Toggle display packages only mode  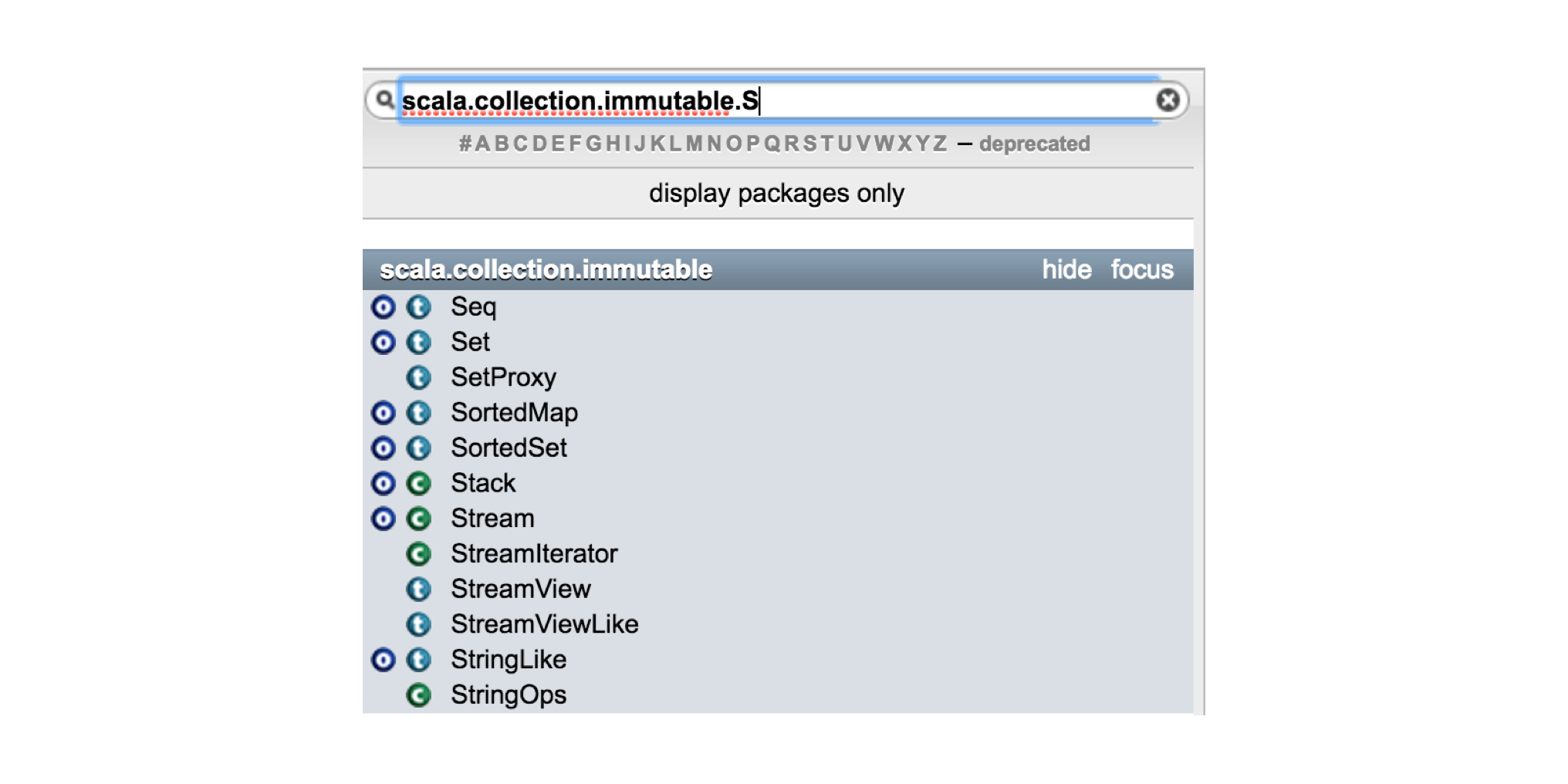point(776,193)
